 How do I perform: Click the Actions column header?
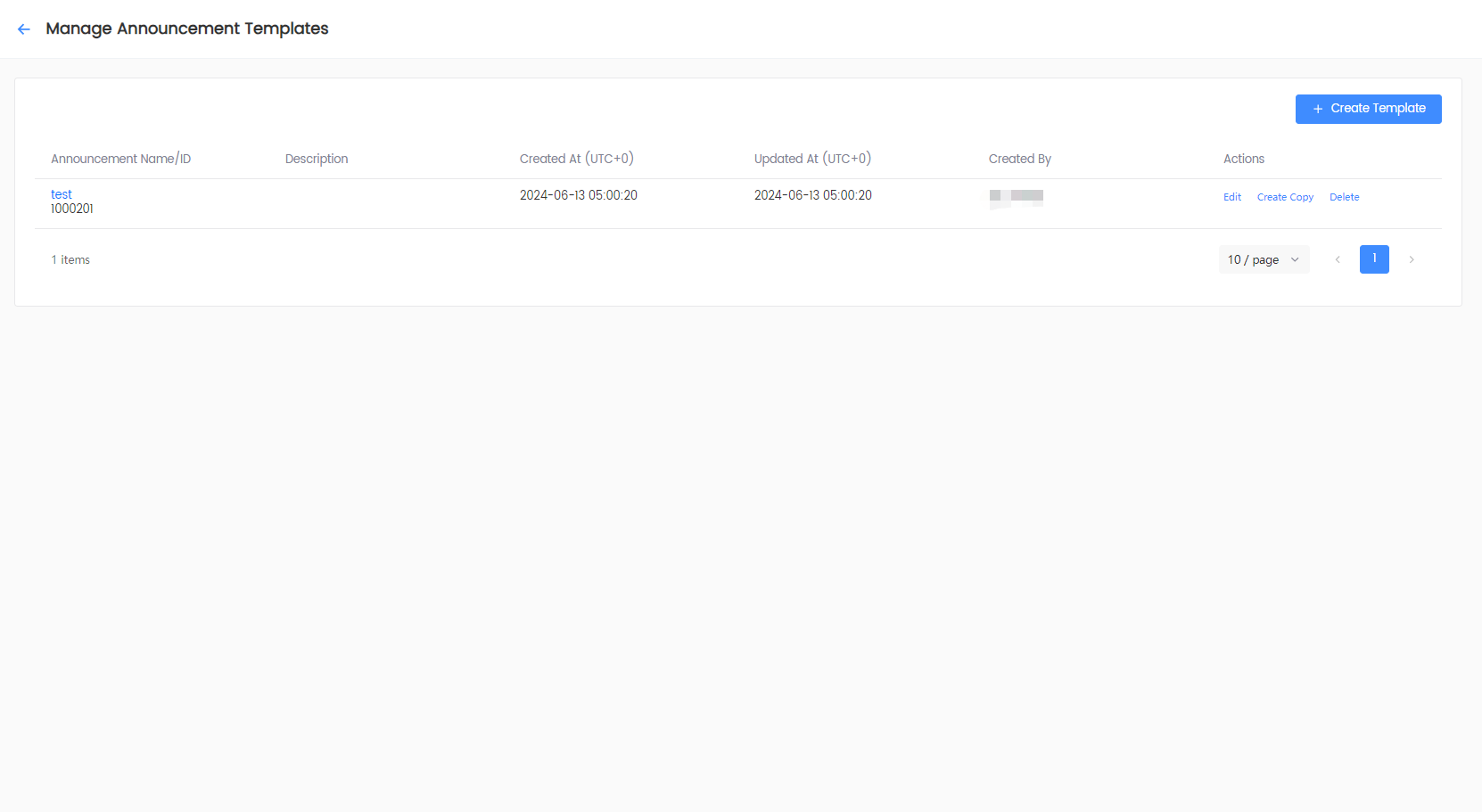point(1243,159)
